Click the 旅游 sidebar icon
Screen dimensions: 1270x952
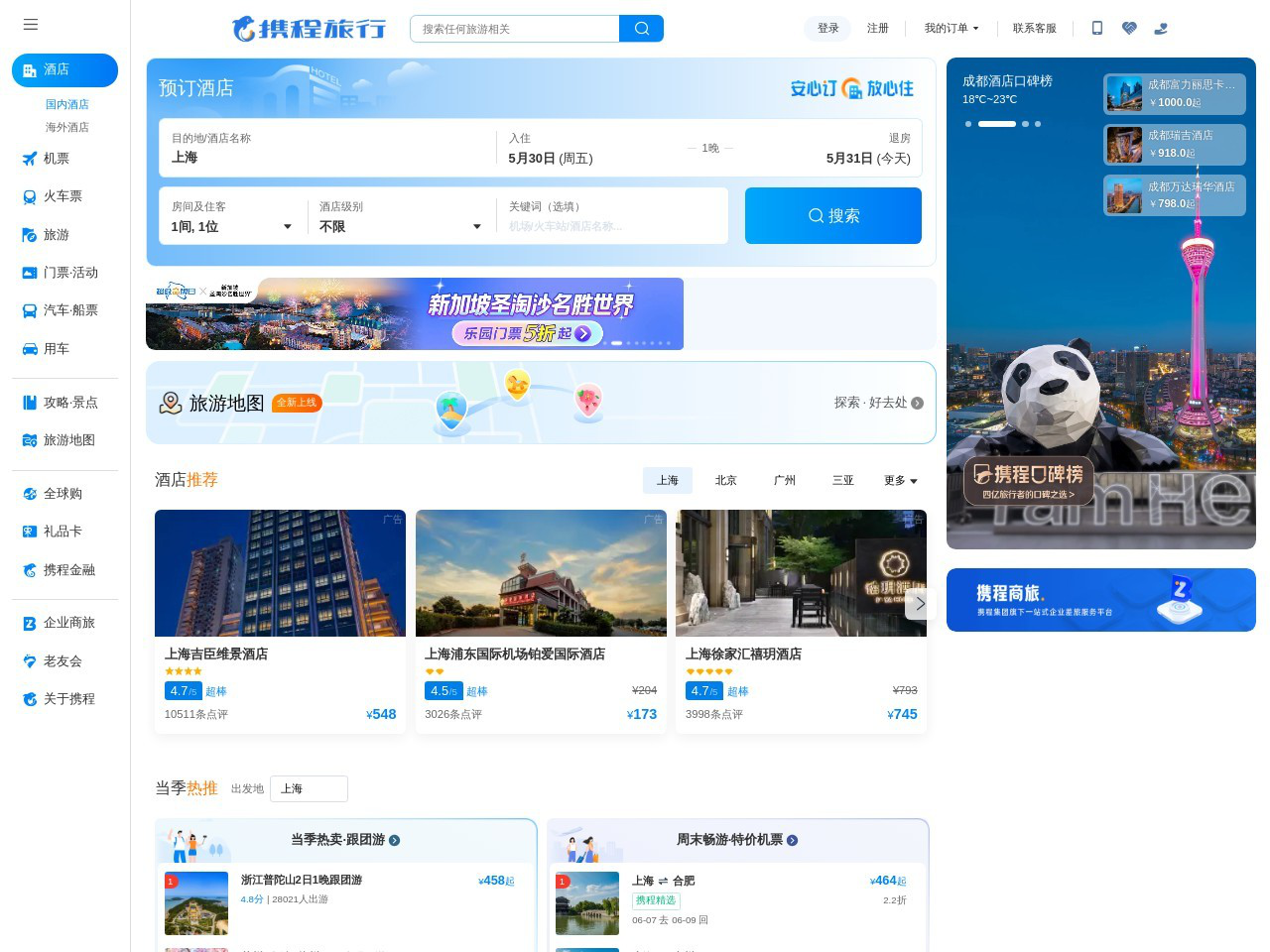pos(30,235)
